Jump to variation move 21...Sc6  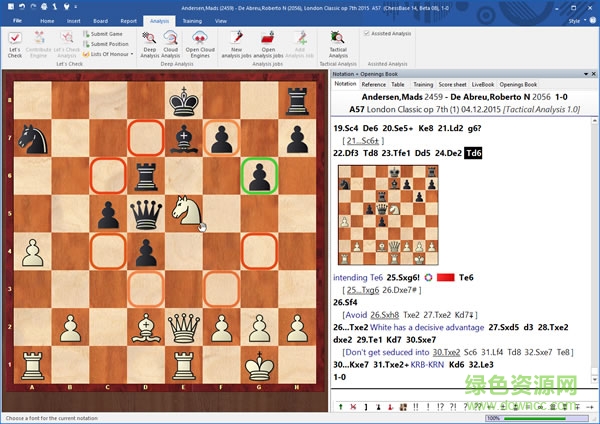363,141
